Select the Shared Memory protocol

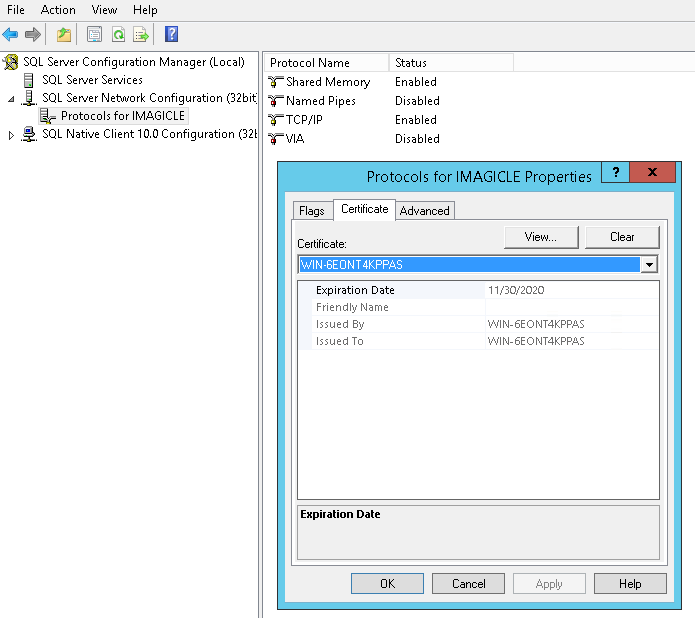(327, 82)
